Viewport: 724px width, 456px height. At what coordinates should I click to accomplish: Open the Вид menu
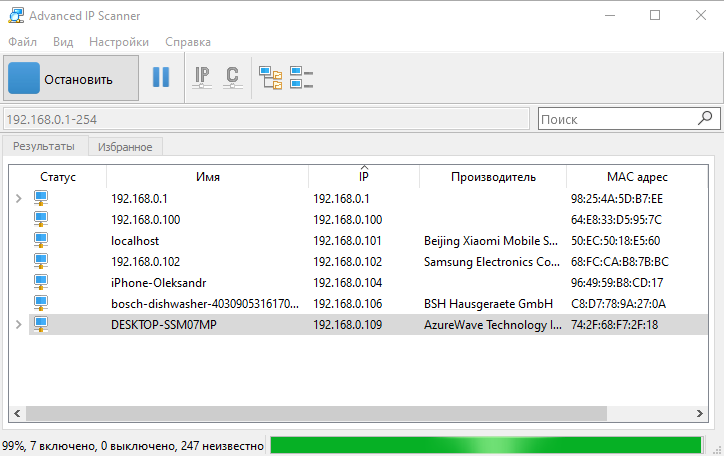[x=63, y=42]
